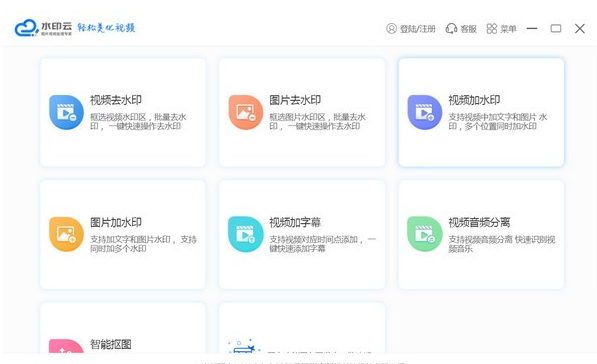Select the 视频加水印 title text
The height and width of the screenshot is (364, 597).
(474, 100)
